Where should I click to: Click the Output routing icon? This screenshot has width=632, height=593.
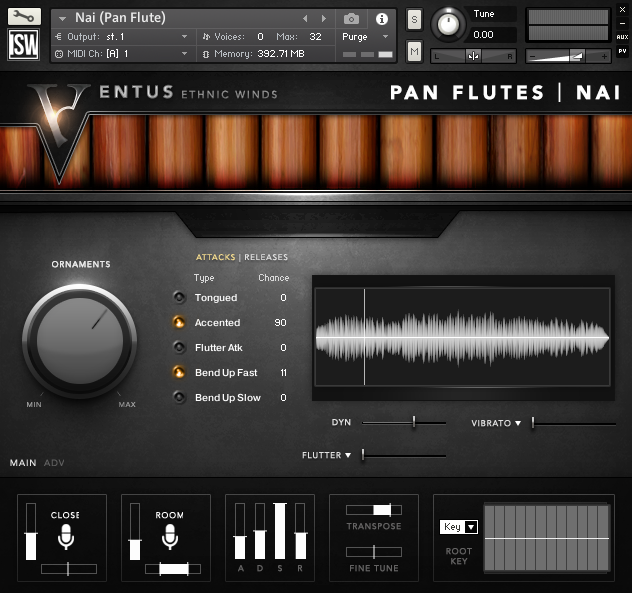58,37
